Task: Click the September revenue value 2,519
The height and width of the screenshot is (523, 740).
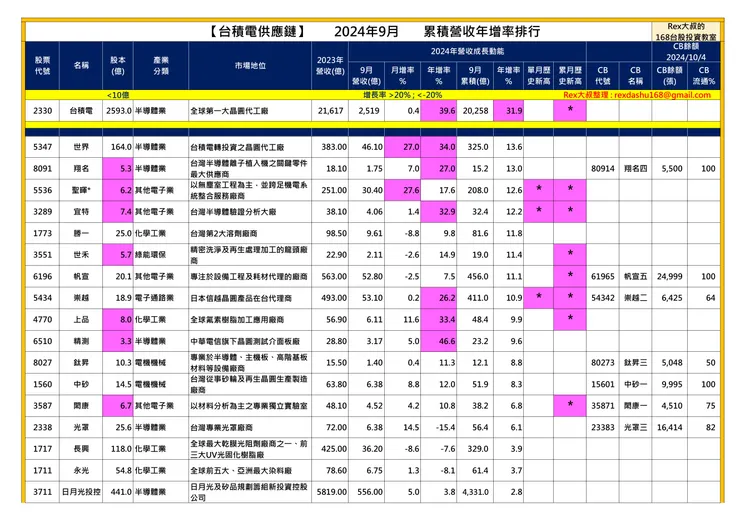Action: [x=369, y=111]
